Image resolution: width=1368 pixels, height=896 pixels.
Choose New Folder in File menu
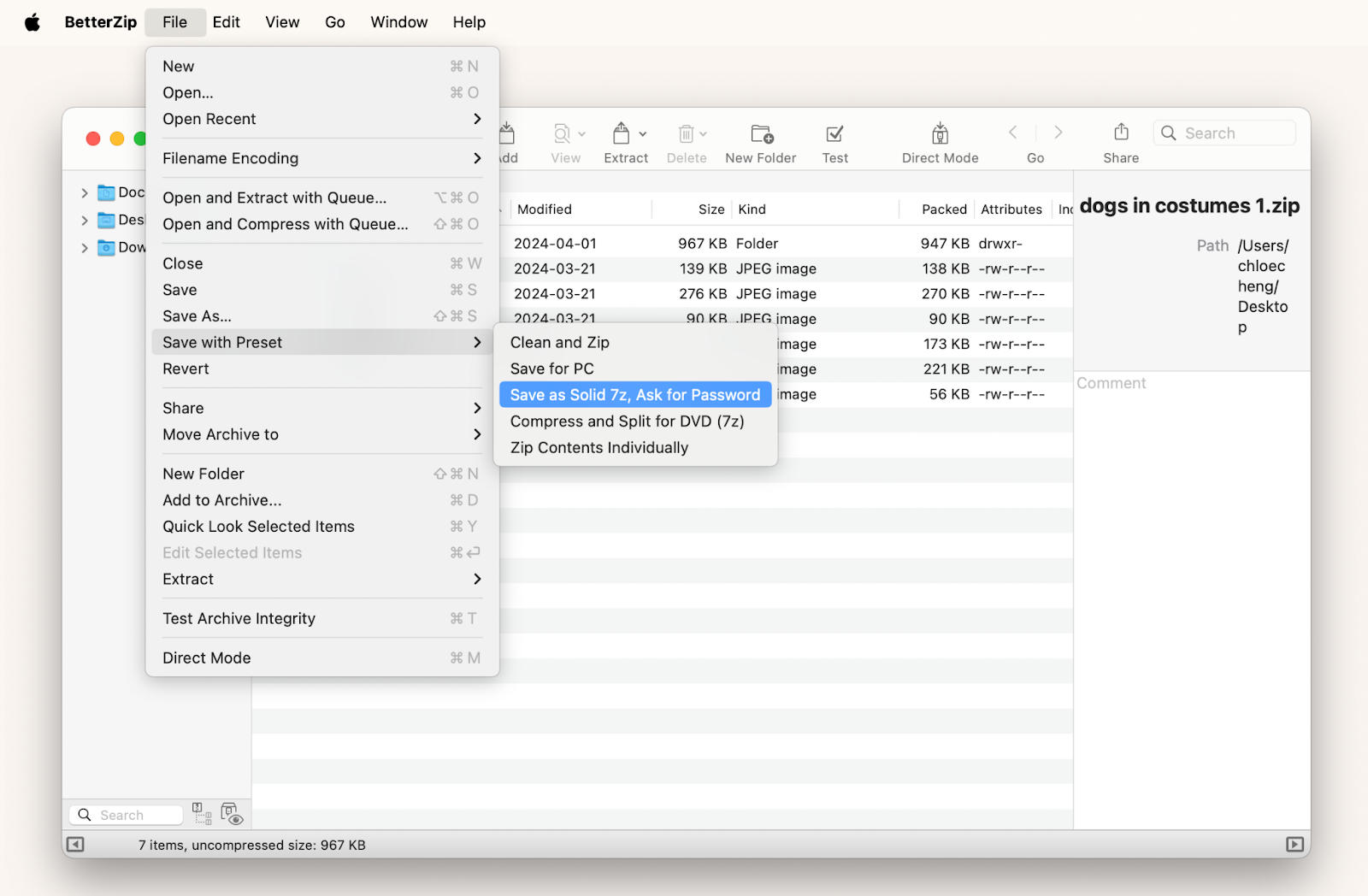point(322,474)
